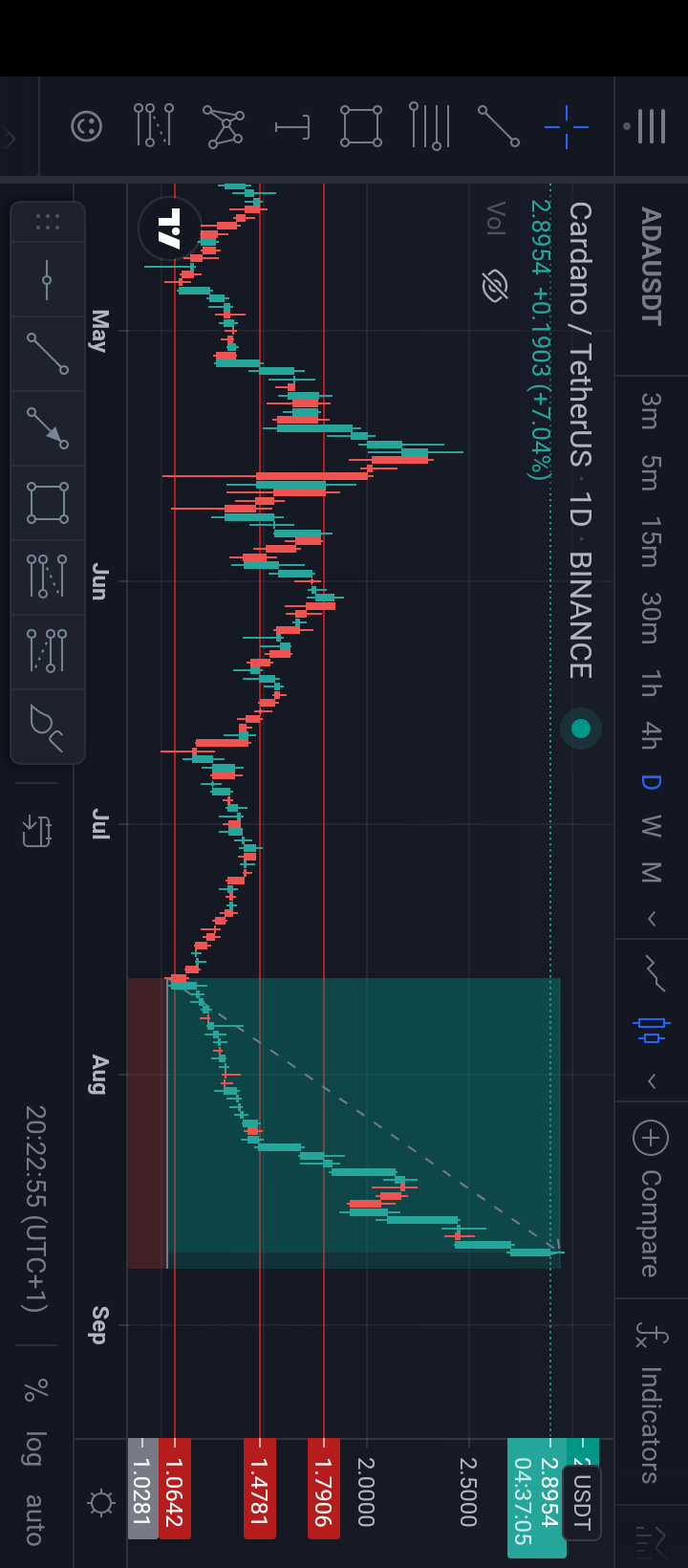
Task: Select the 1h timeframe
Action: [650, 684]
